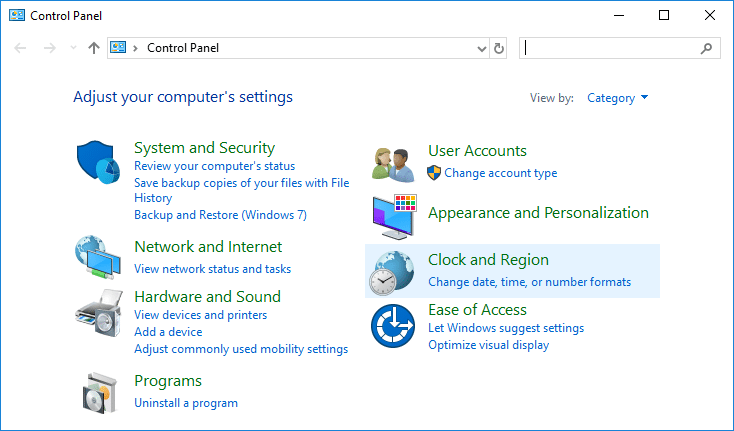Open Uninstall a program link

[186, 403]
